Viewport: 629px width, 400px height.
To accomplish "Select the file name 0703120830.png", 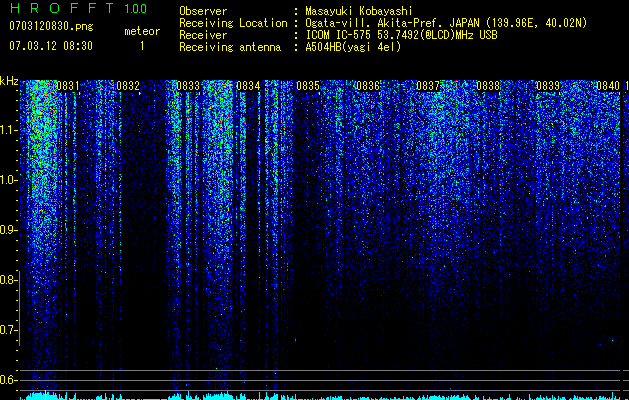I will coord(51,27).
